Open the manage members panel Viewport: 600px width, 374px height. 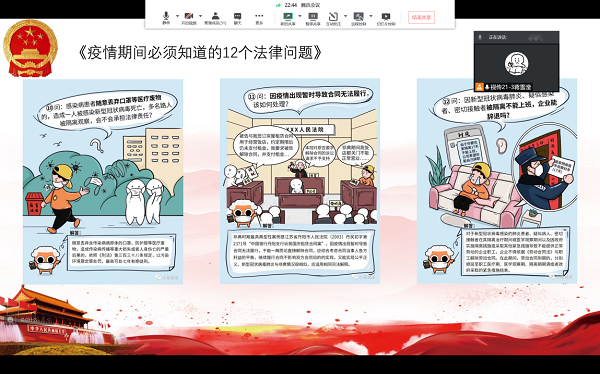coord(215,18)
